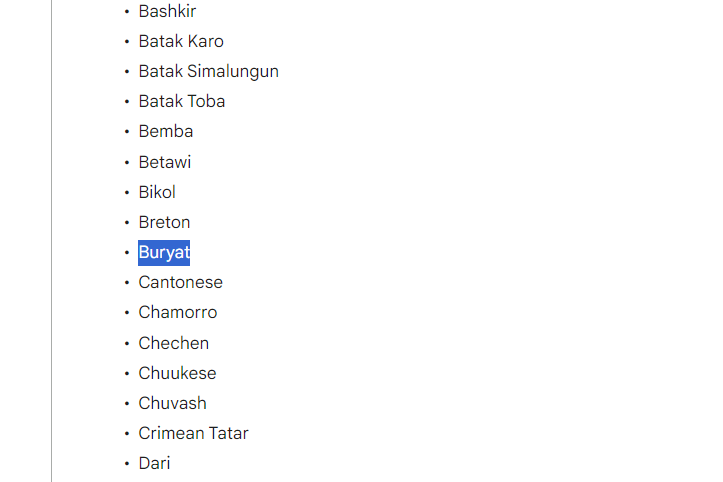
Task: Click the bullet point beside Bashkir
Action: [x=127, y=11]
